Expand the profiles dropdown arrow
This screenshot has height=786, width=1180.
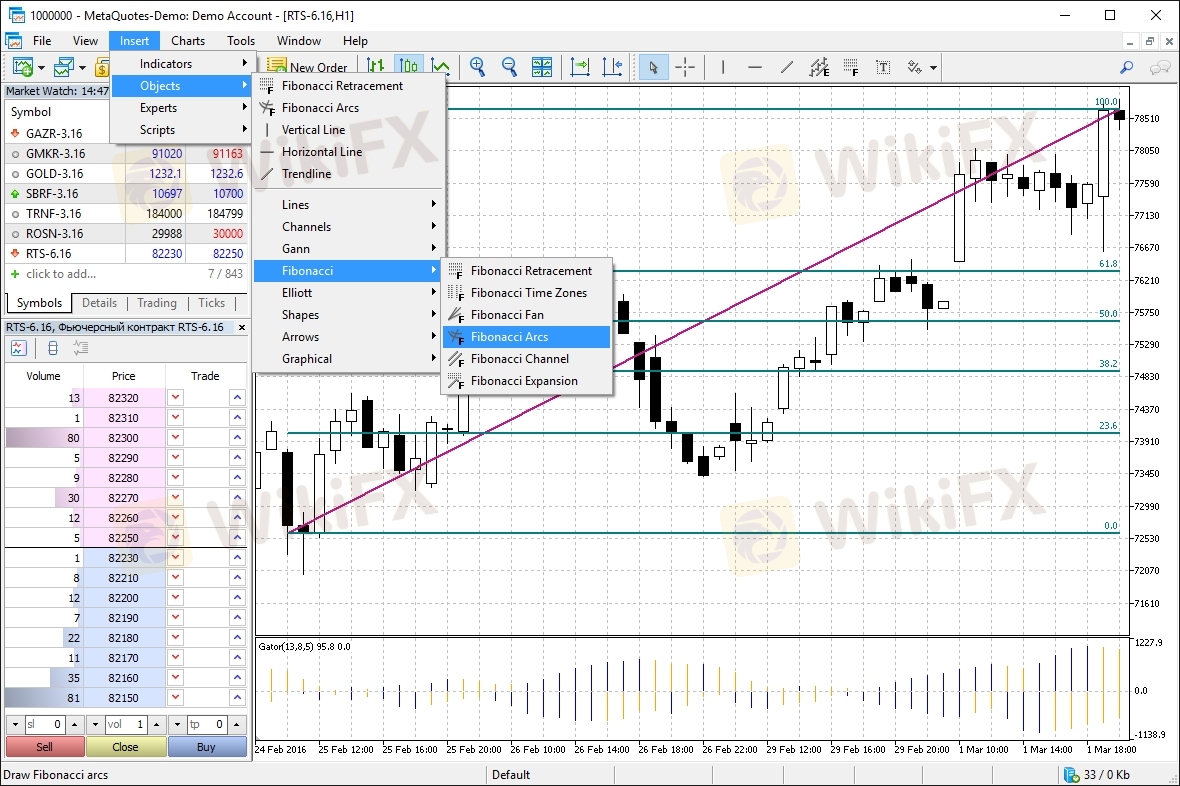point(82,68)
